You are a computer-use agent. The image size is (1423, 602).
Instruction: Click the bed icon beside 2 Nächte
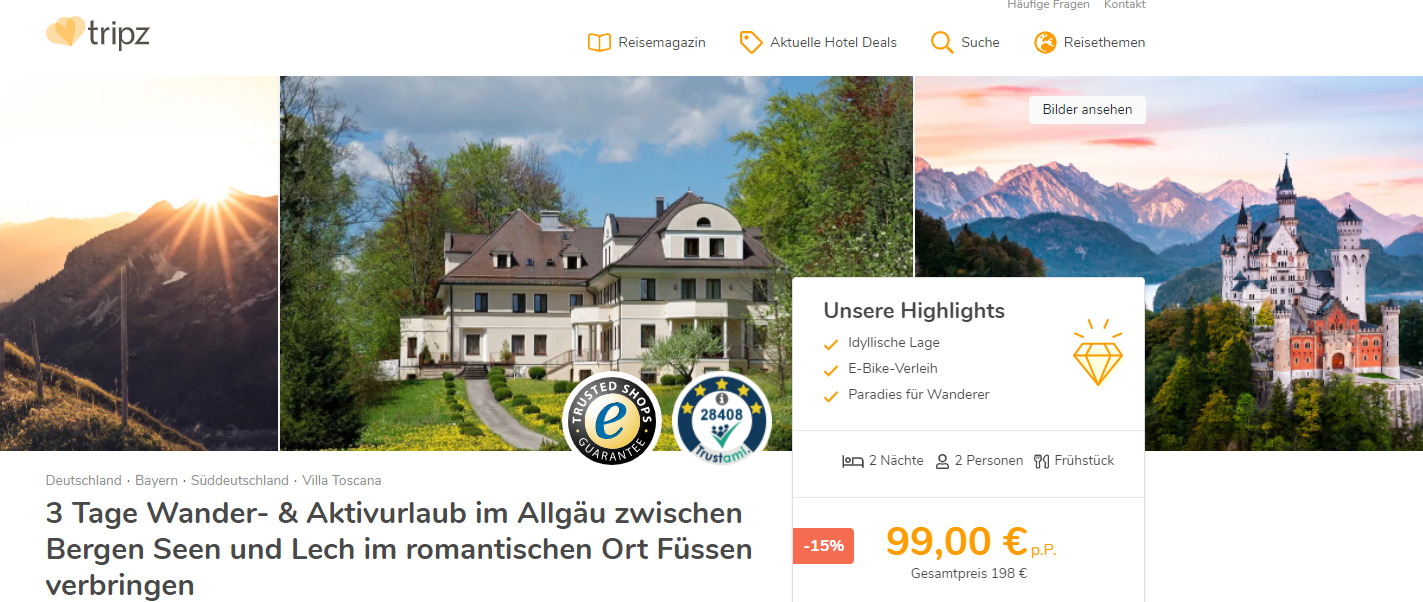[852, 461]
